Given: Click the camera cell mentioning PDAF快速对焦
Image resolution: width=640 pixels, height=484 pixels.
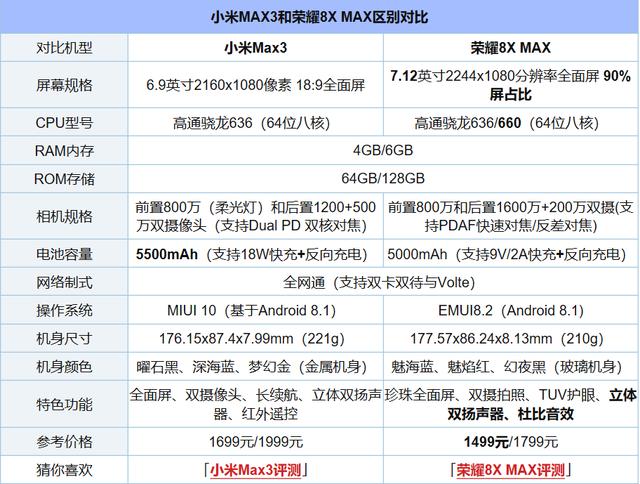Looking at the screenshot, I should [x=511, y=216].
